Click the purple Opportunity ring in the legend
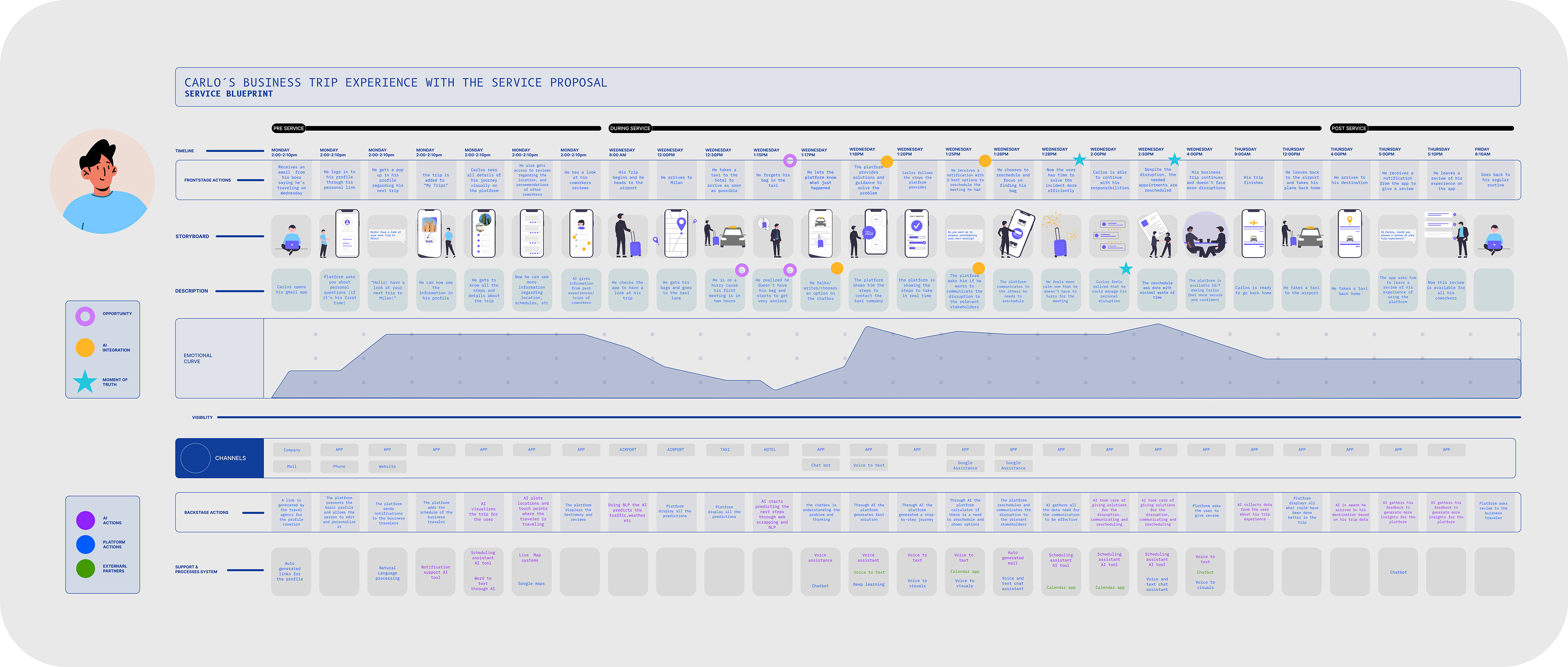The width and height of the screenshot is (1568, 667). pyautogui.click(x=85, y=316)
